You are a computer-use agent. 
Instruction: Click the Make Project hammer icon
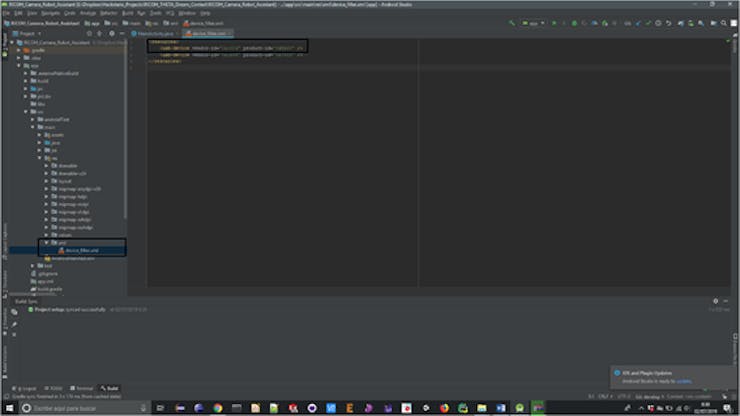click(512, 23)
